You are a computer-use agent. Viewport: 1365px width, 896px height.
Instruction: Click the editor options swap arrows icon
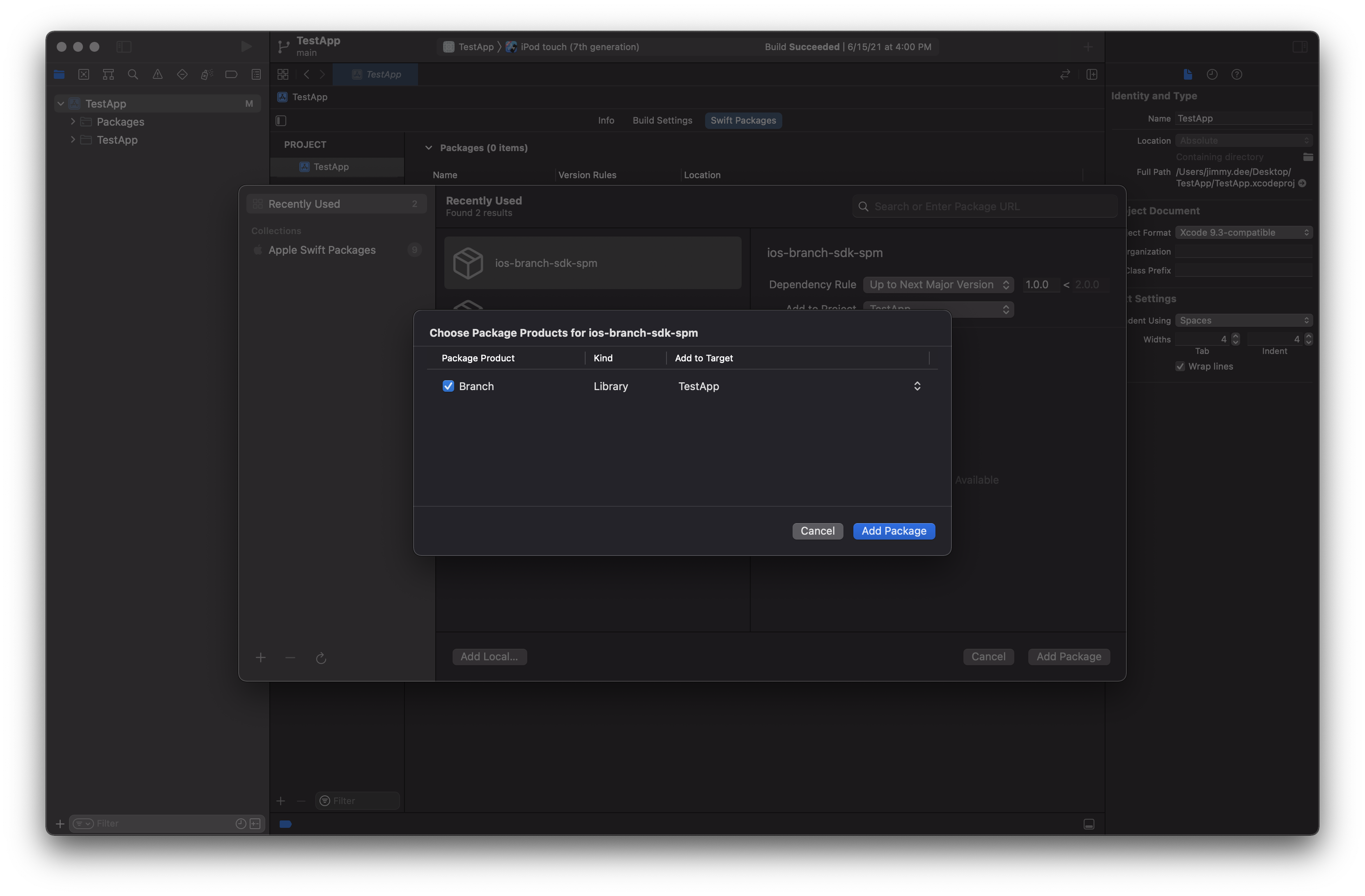click(1065, 74)
